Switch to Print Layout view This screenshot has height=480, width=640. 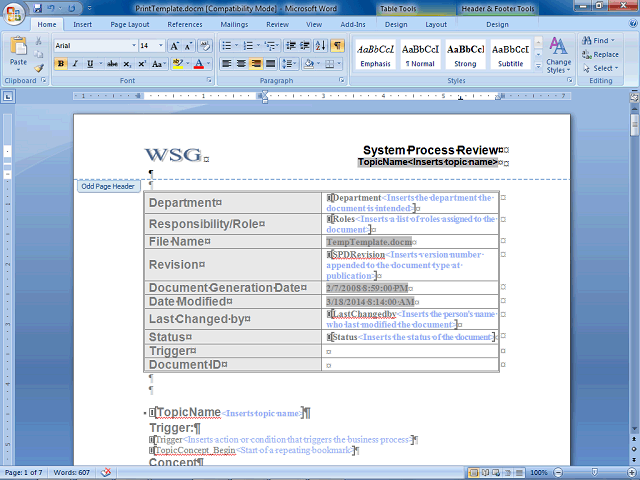pos(473,473)
